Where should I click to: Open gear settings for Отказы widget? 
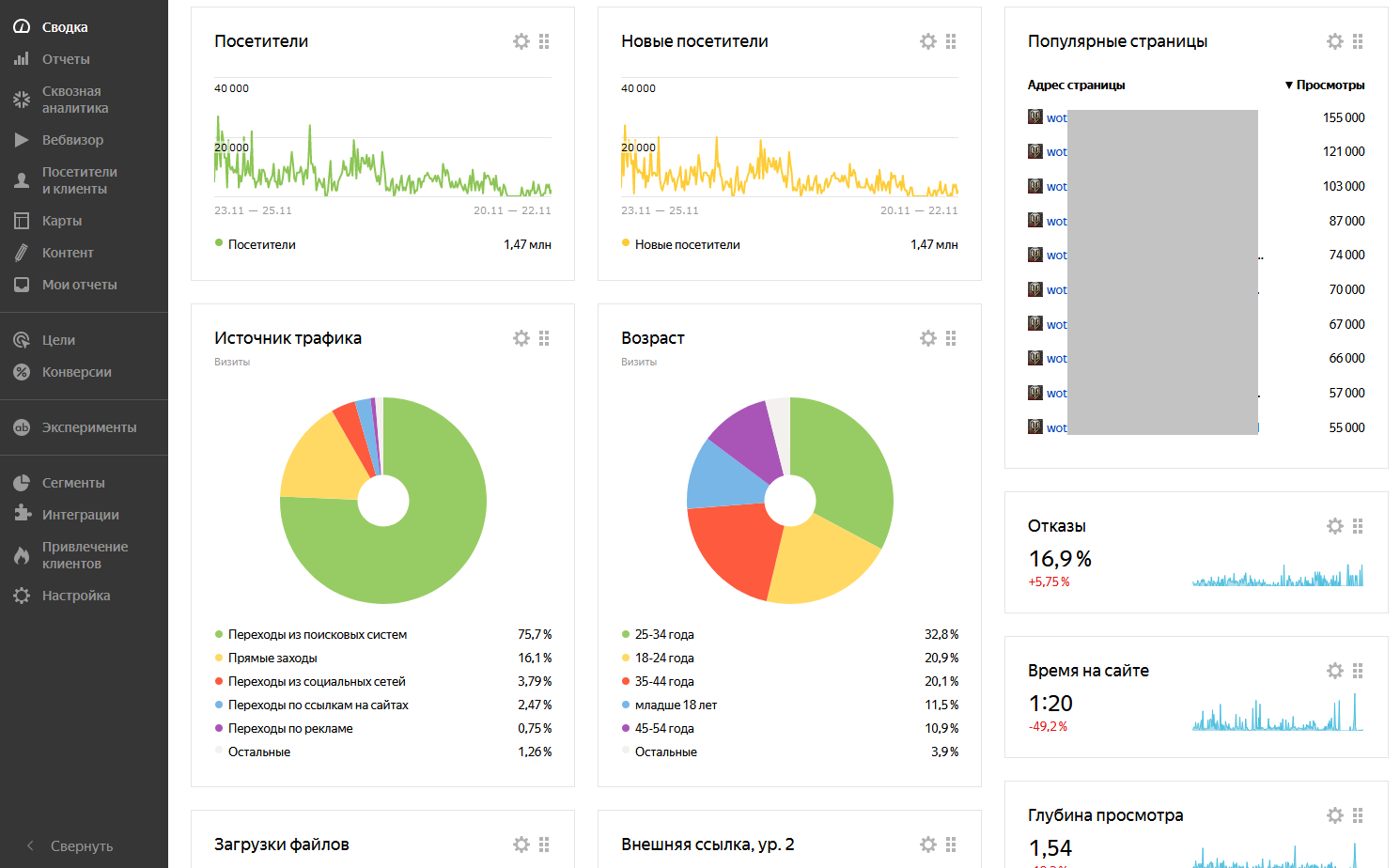click(x=1335, y=526)
